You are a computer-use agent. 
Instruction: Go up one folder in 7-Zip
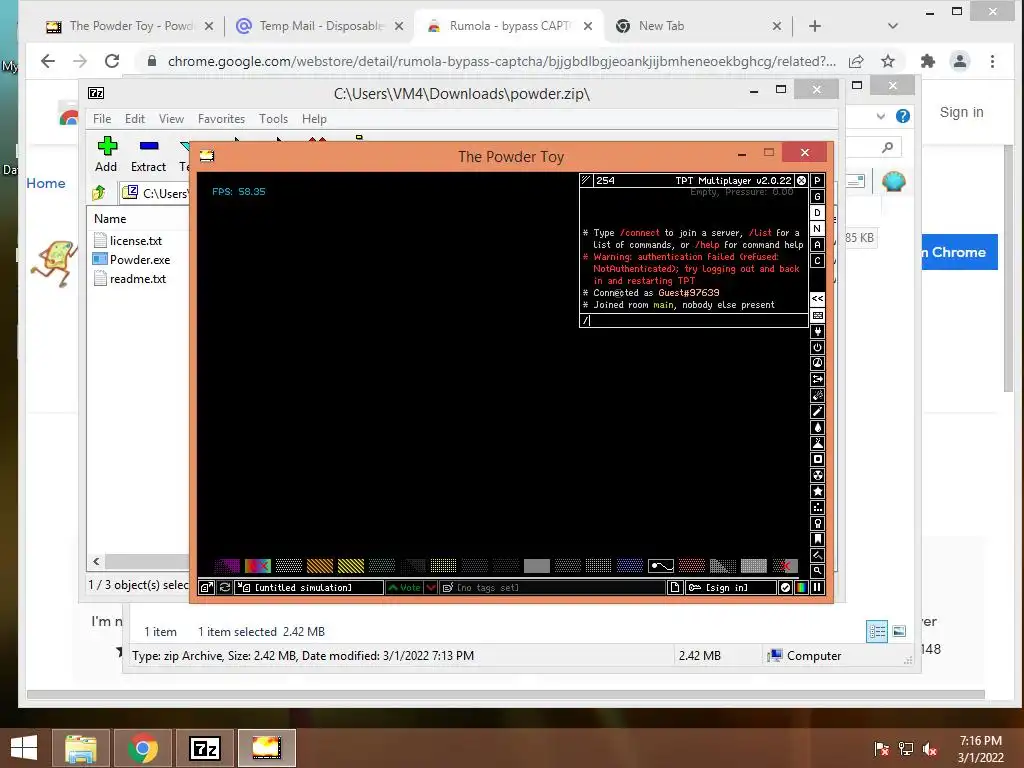pos(99,193)
